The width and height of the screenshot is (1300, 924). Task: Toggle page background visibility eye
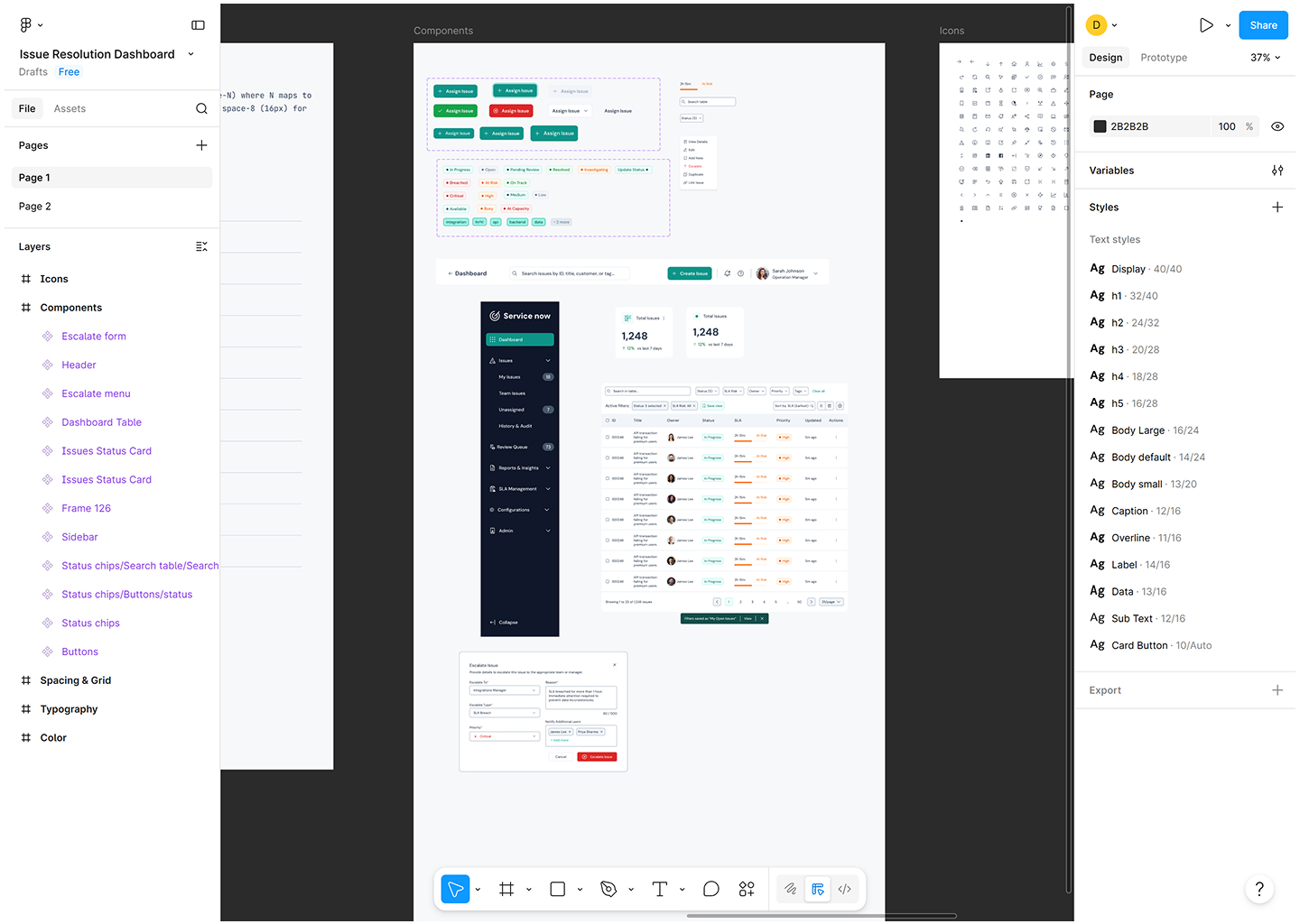[x=1277, y=126]
